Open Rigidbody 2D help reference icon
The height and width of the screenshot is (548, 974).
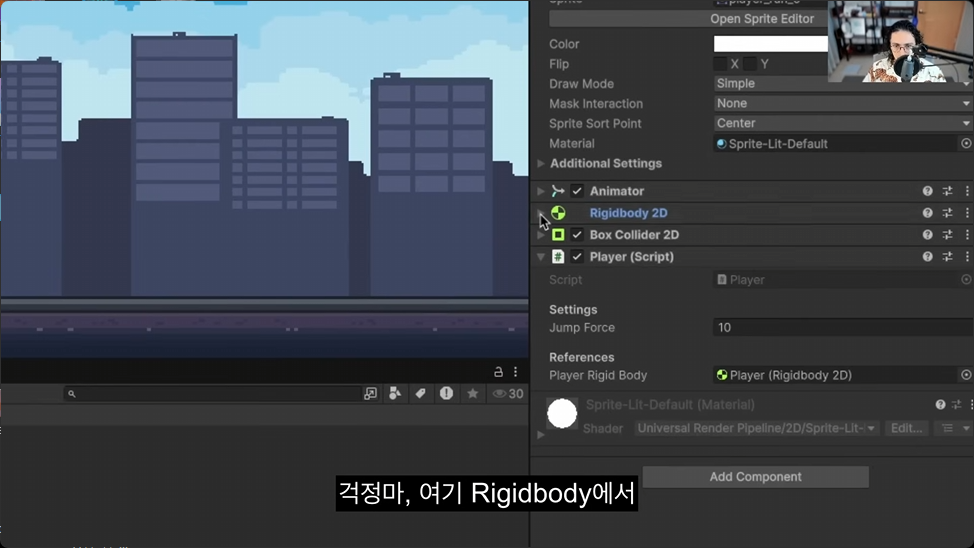[927, 213]
